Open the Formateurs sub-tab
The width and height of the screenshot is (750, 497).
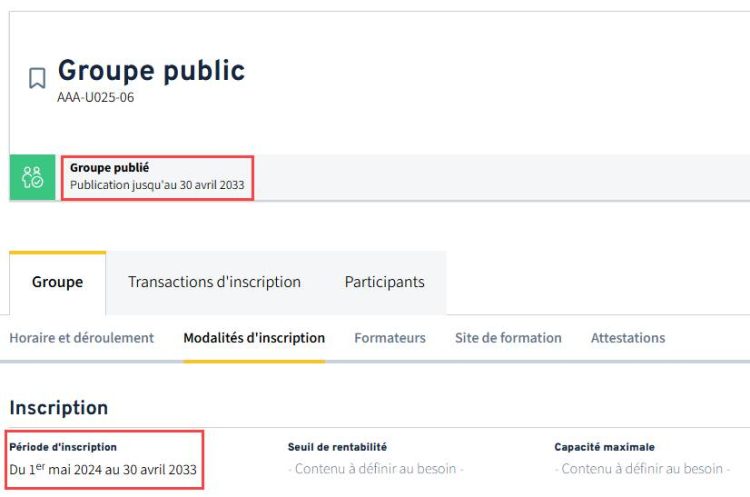390,338
